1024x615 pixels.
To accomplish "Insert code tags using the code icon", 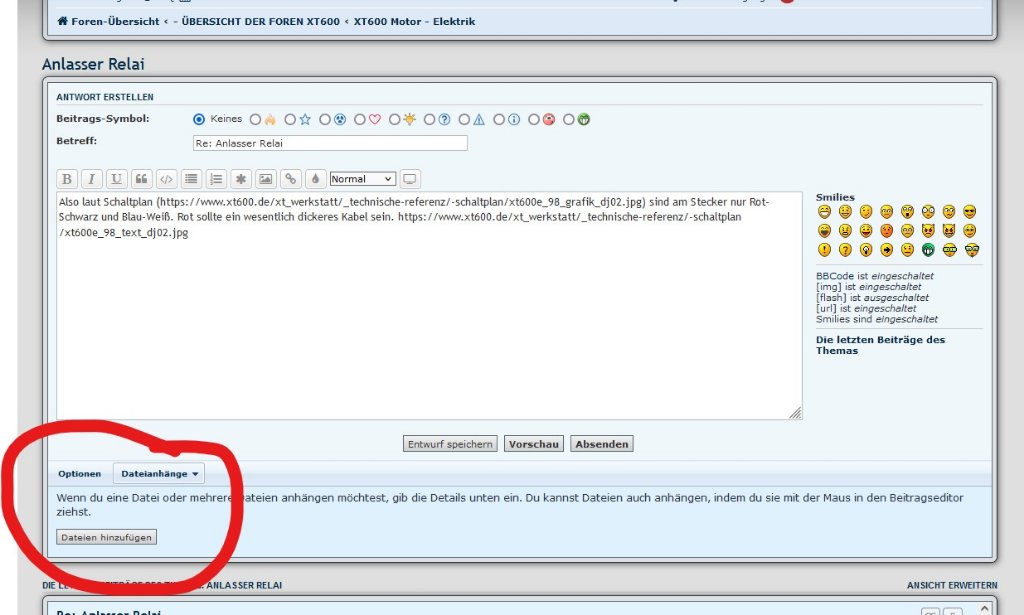I will [x=166, y=179].
